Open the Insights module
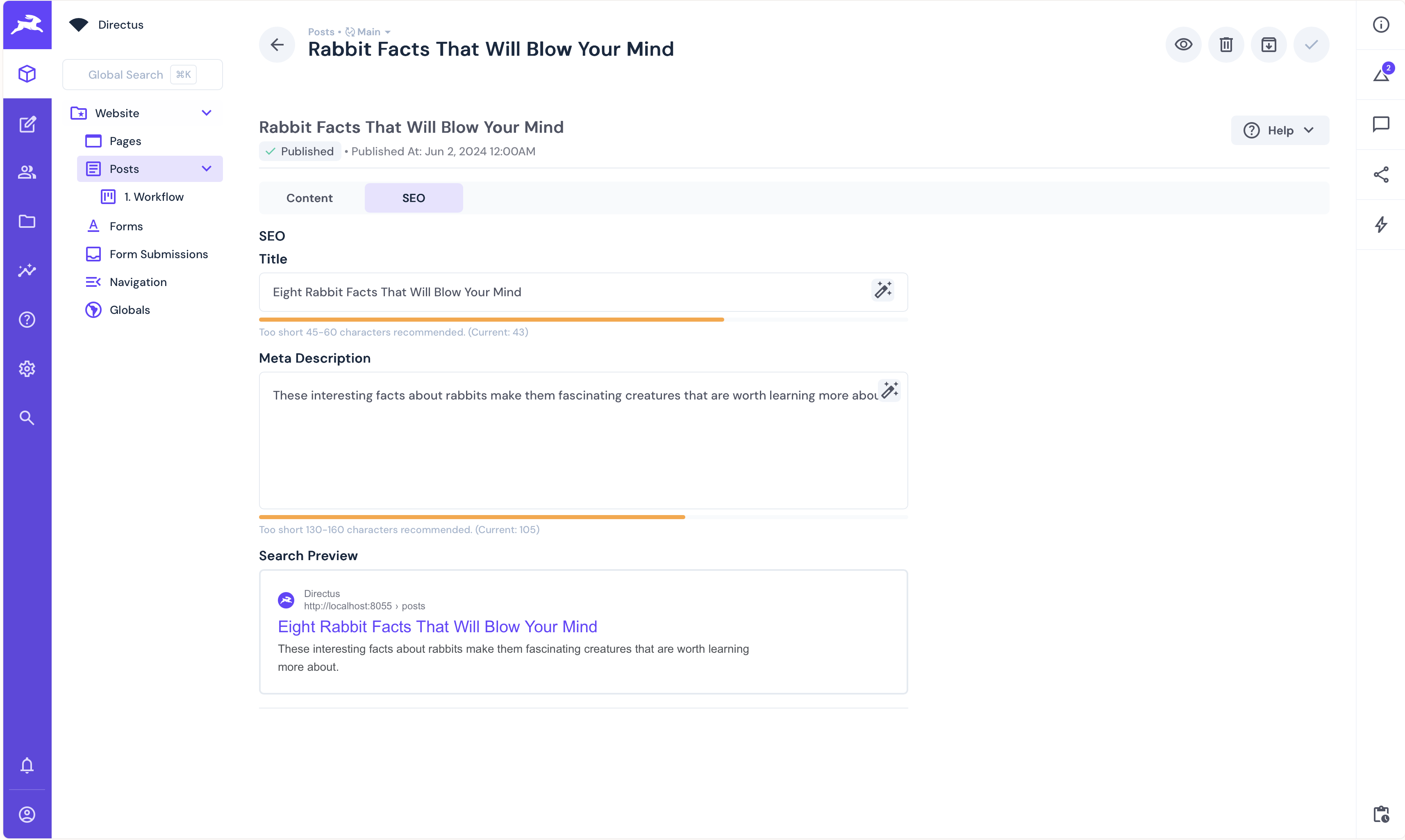 pyautogui.click(x=27, y=270)
